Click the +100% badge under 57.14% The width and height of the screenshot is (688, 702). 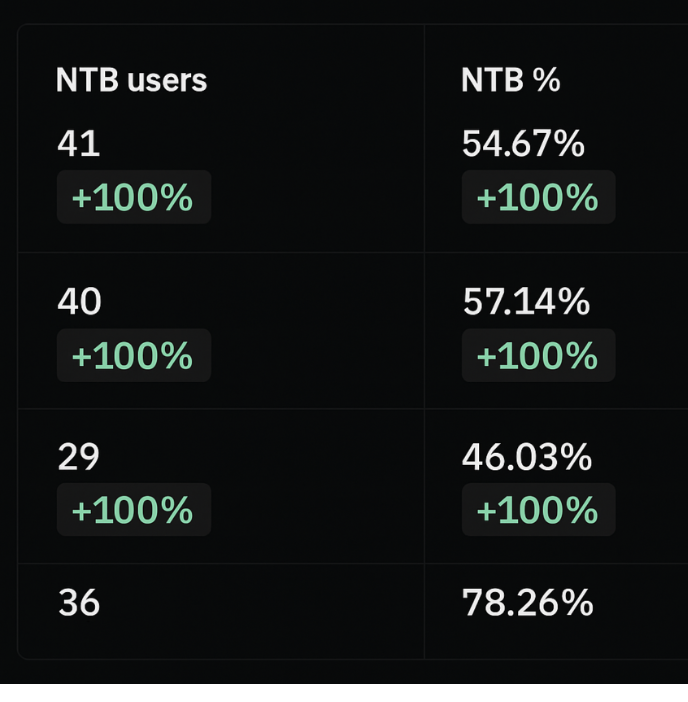(538, 355)
